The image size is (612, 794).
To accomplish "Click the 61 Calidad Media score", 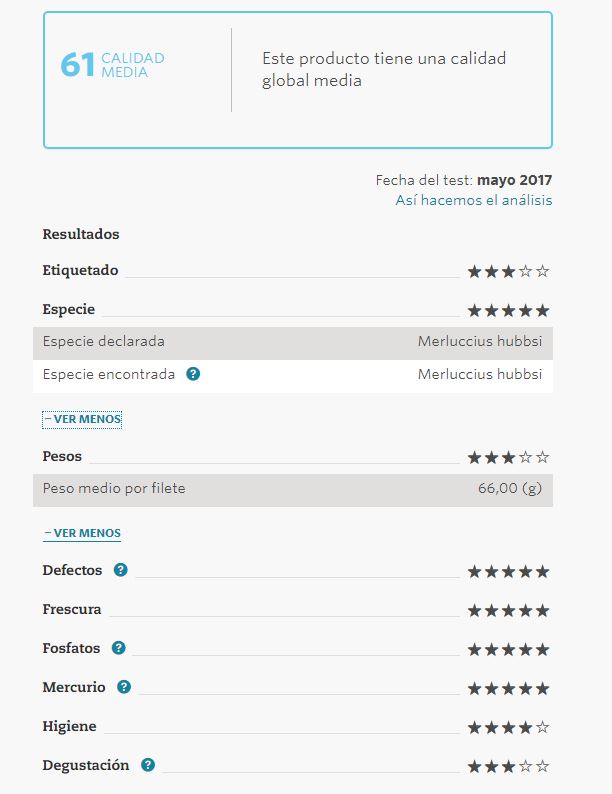I will point(112,65).
